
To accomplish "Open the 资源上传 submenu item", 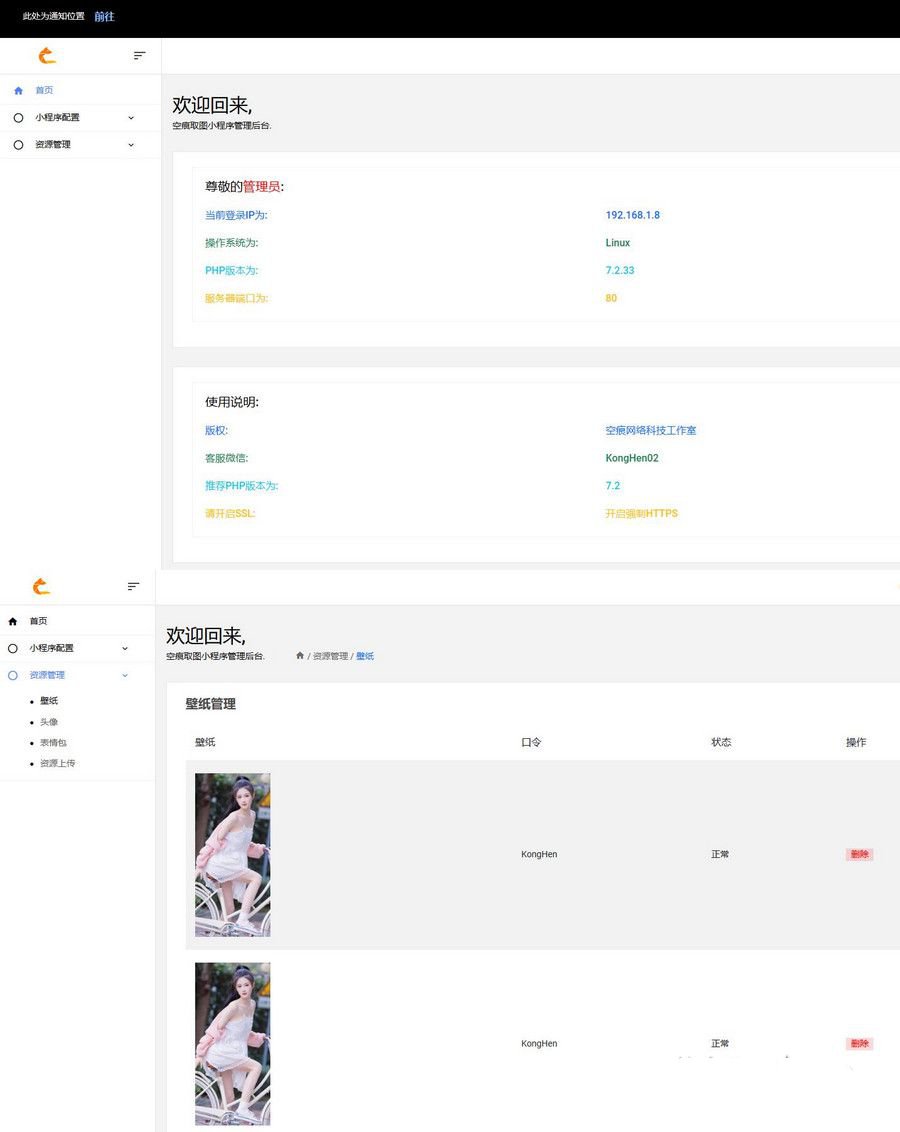I will pos(57,763).
